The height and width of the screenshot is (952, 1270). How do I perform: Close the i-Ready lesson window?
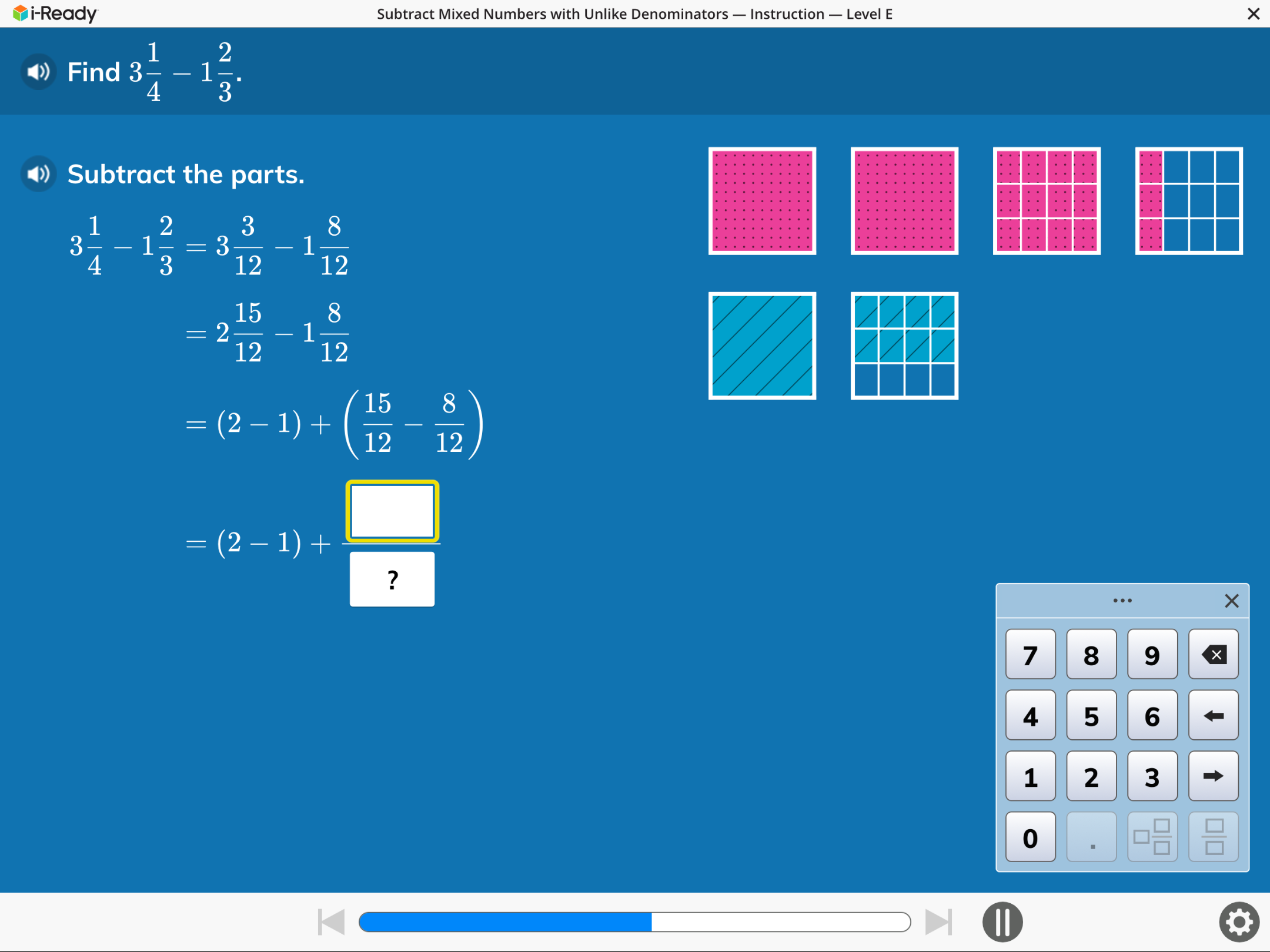point(1254,14)
